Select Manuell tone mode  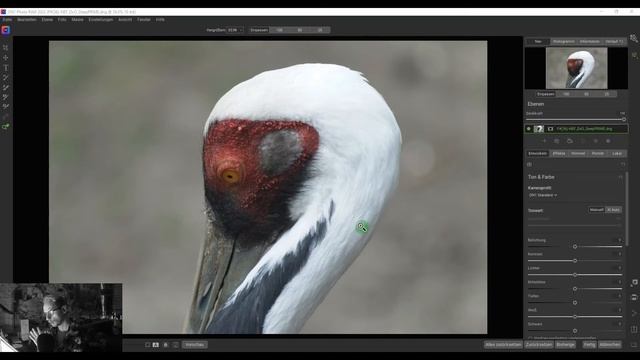click(x=596, y=210)
